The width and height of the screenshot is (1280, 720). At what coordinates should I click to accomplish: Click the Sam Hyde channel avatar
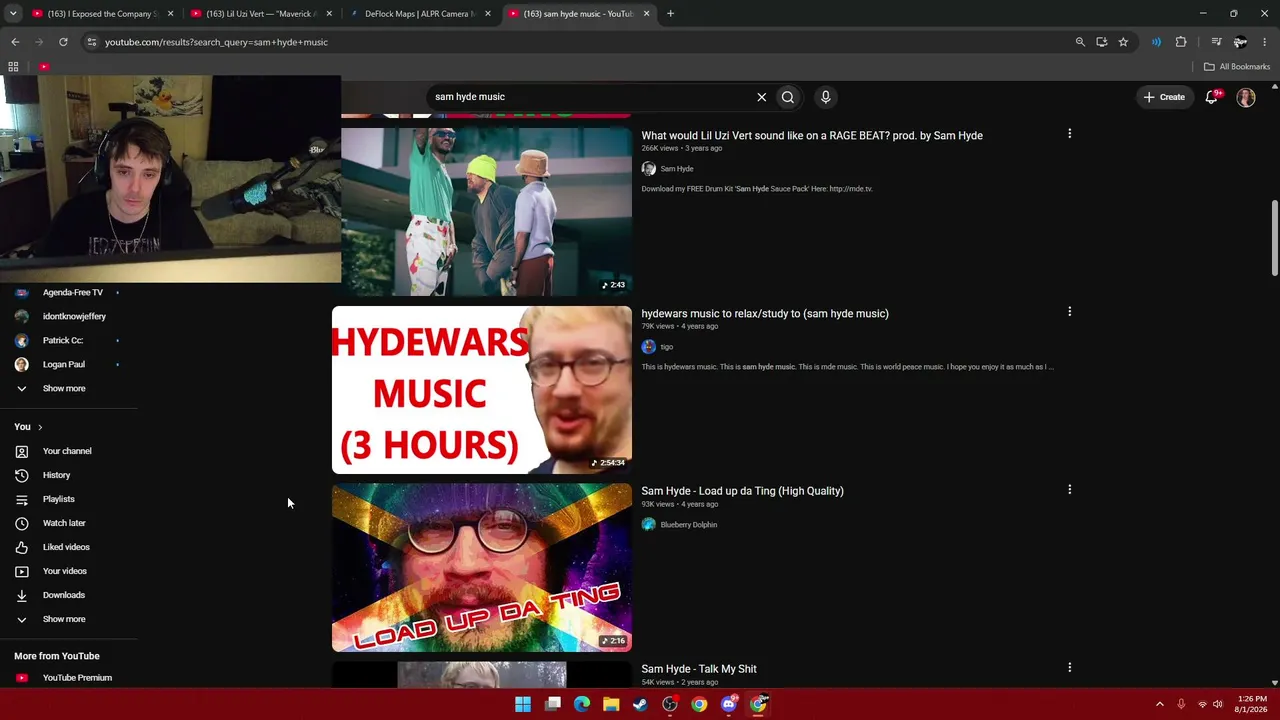pyautogui.click(x=649, y=169)
